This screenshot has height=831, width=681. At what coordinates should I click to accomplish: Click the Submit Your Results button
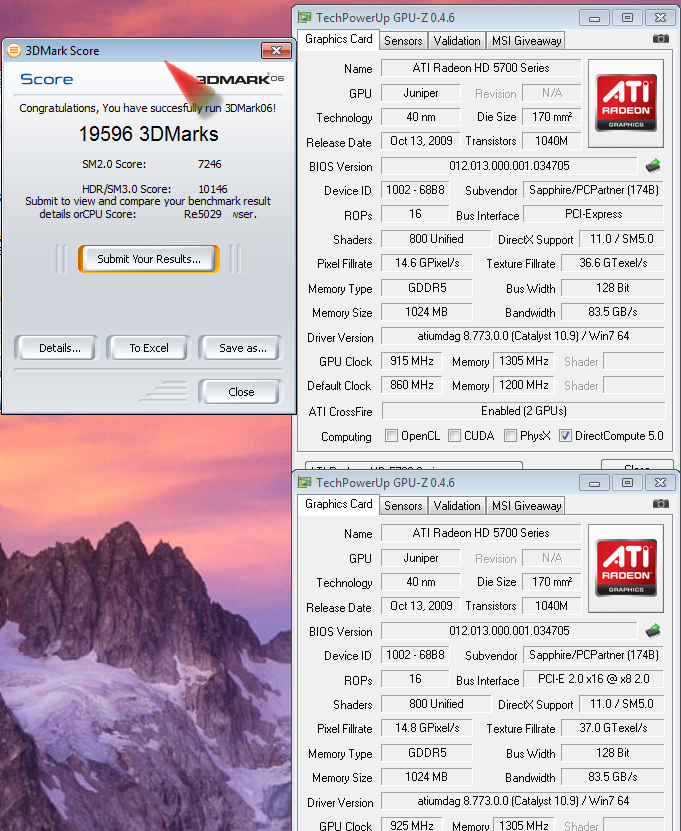coord(149,259)
